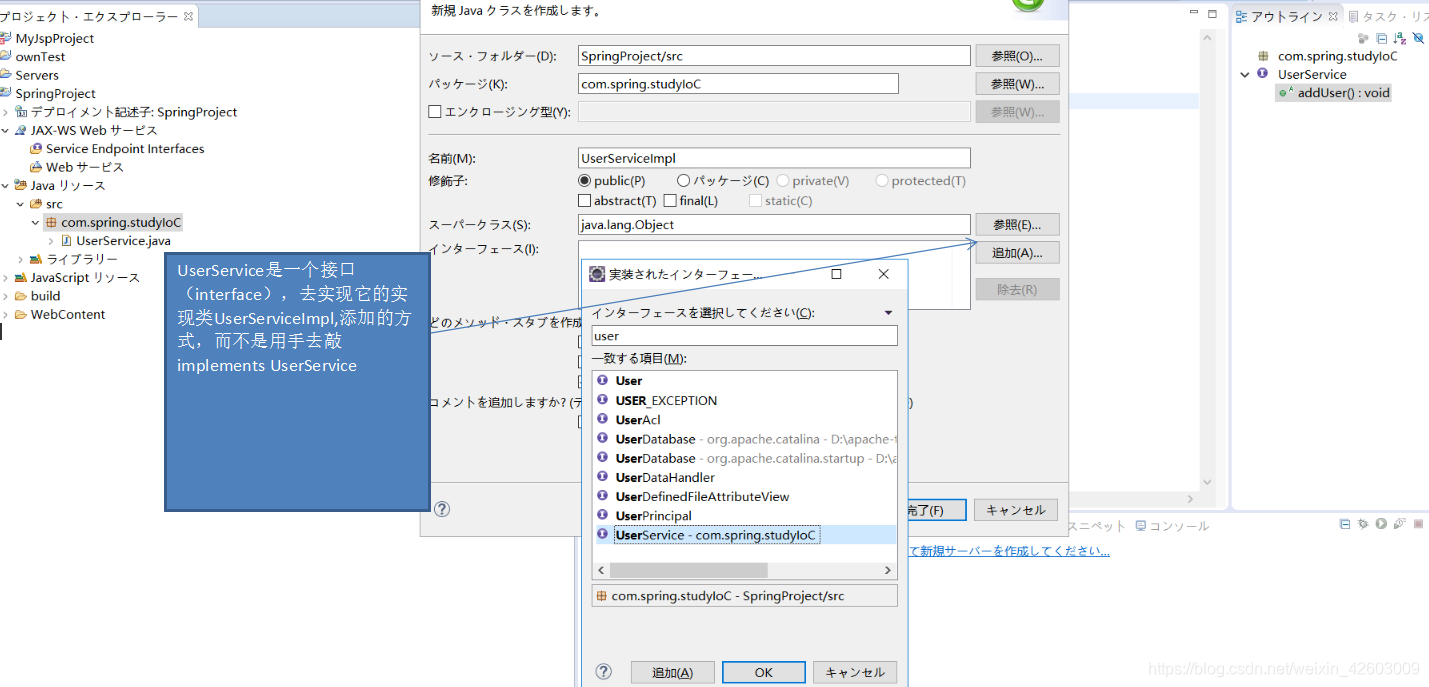This screenshot has height=687, width=1429.
Task: Collapse the JAX-WS Web サービス node
Action: [5, 131]
